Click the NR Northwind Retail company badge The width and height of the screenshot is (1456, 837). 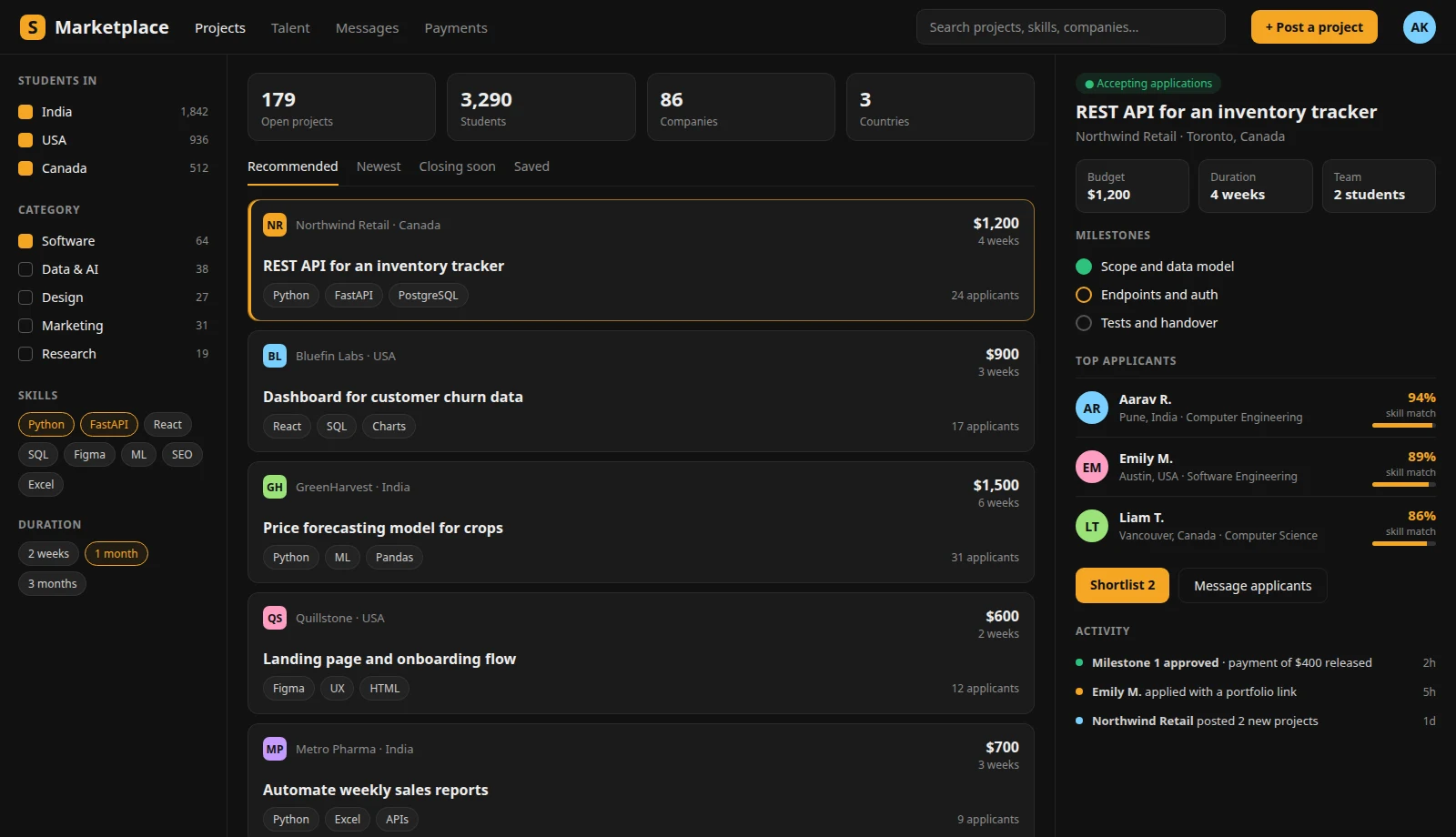[x=275, y=225]
